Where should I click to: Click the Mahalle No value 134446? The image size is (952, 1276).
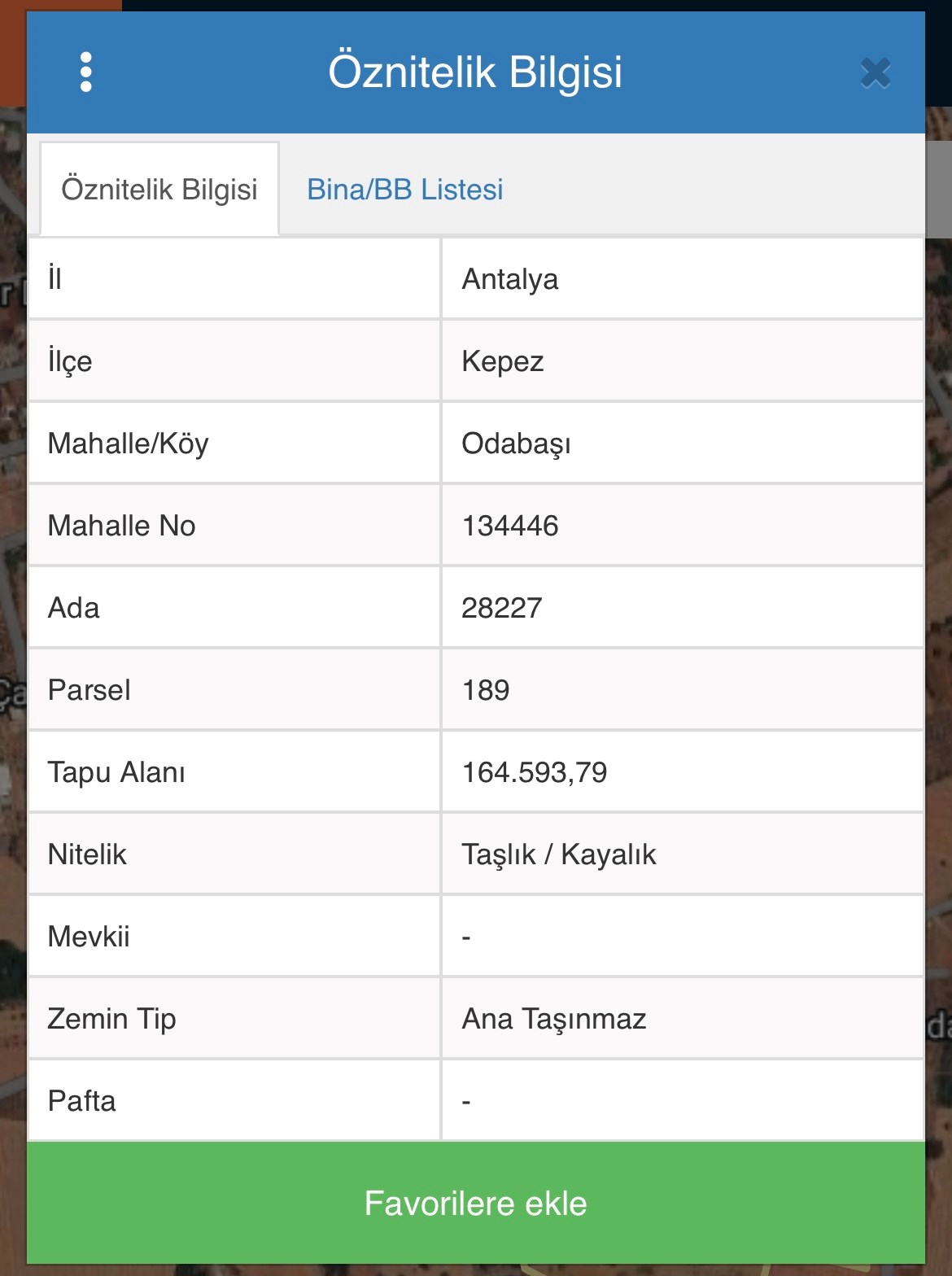point(510,526)
